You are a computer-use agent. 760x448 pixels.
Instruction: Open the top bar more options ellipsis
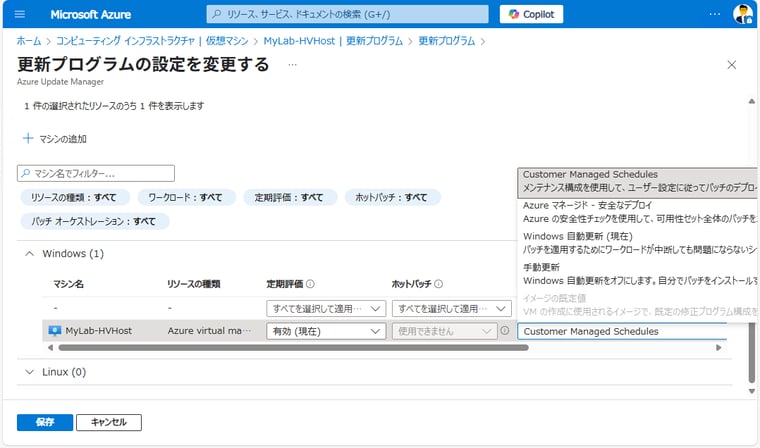point(714,14)
